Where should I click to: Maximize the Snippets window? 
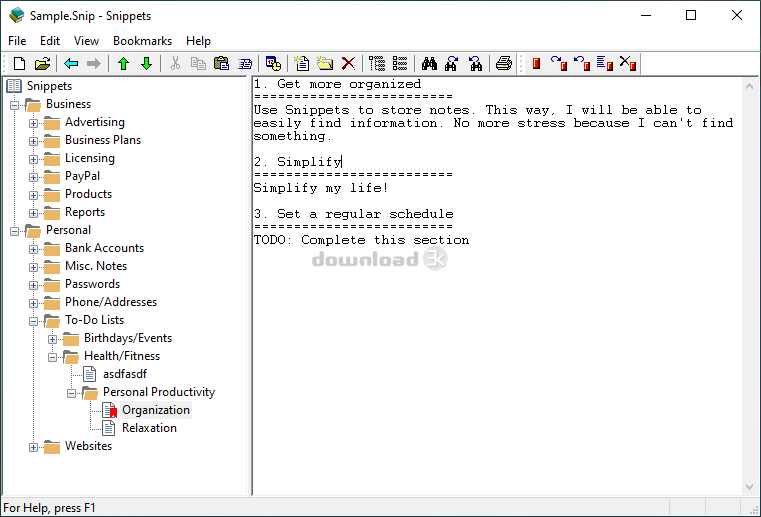(x=691, y=16)
